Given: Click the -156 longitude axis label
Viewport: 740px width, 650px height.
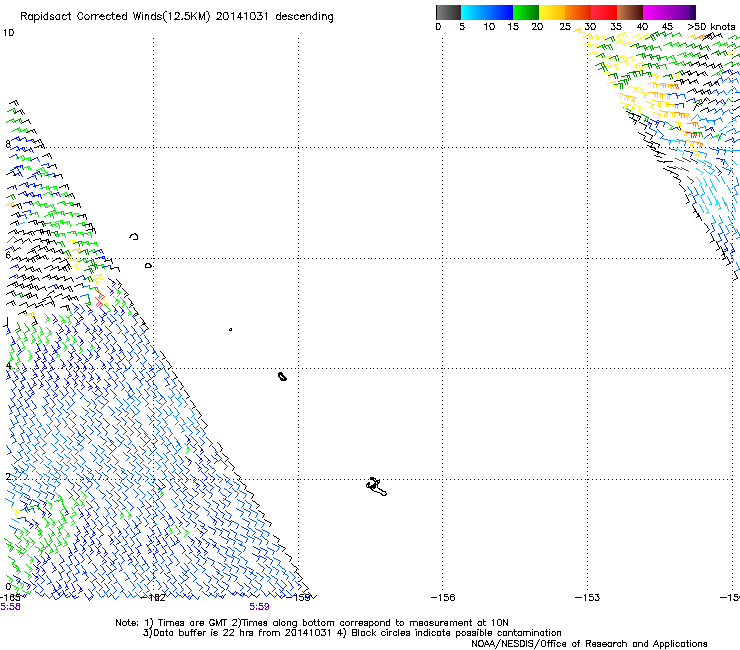Looking at the screenshot, I should (443, 598).
